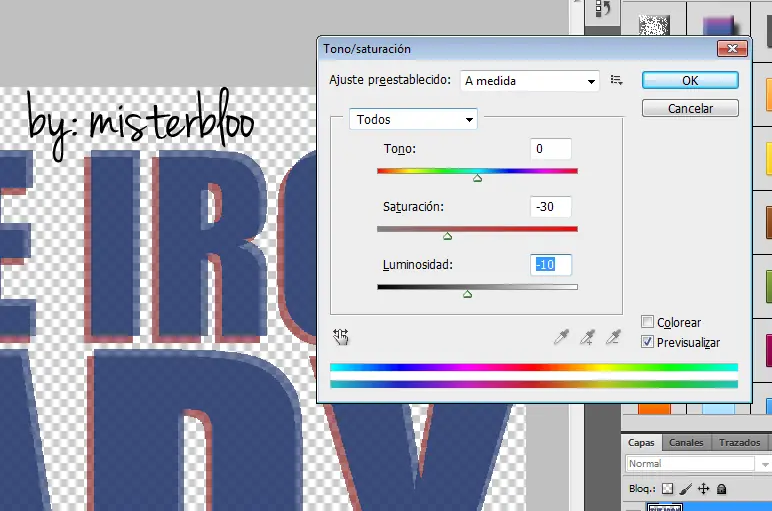
Task: Click the Tono slider handle
Action: pos(477,178)
